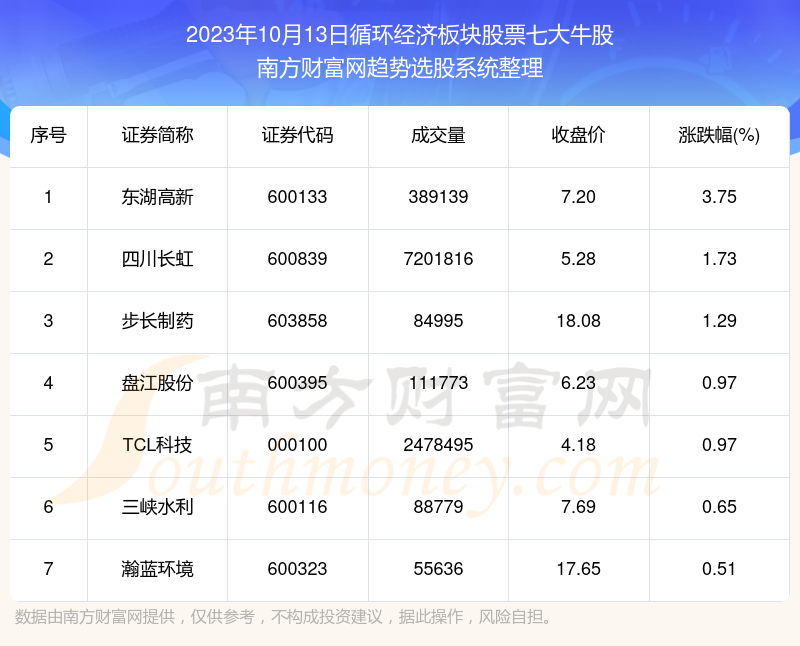This screenshot has width=800, height=646.
Task: Click stock code 000100
Action: pyautogui.click(x=297, y=445)
